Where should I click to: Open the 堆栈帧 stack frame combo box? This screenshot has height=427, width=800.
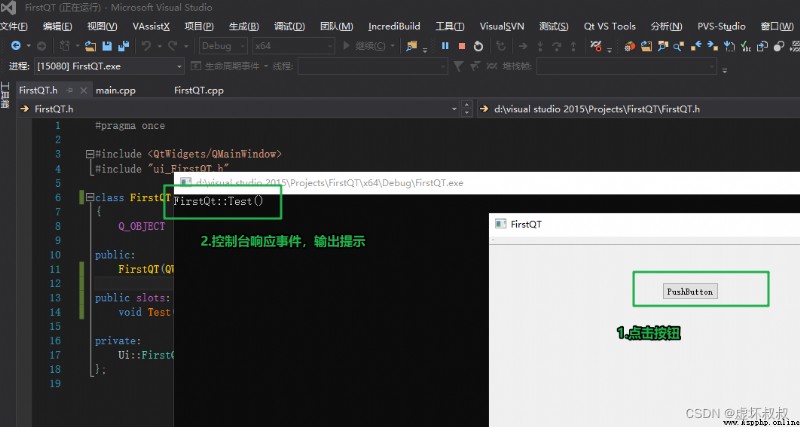(x=627, y=66)
